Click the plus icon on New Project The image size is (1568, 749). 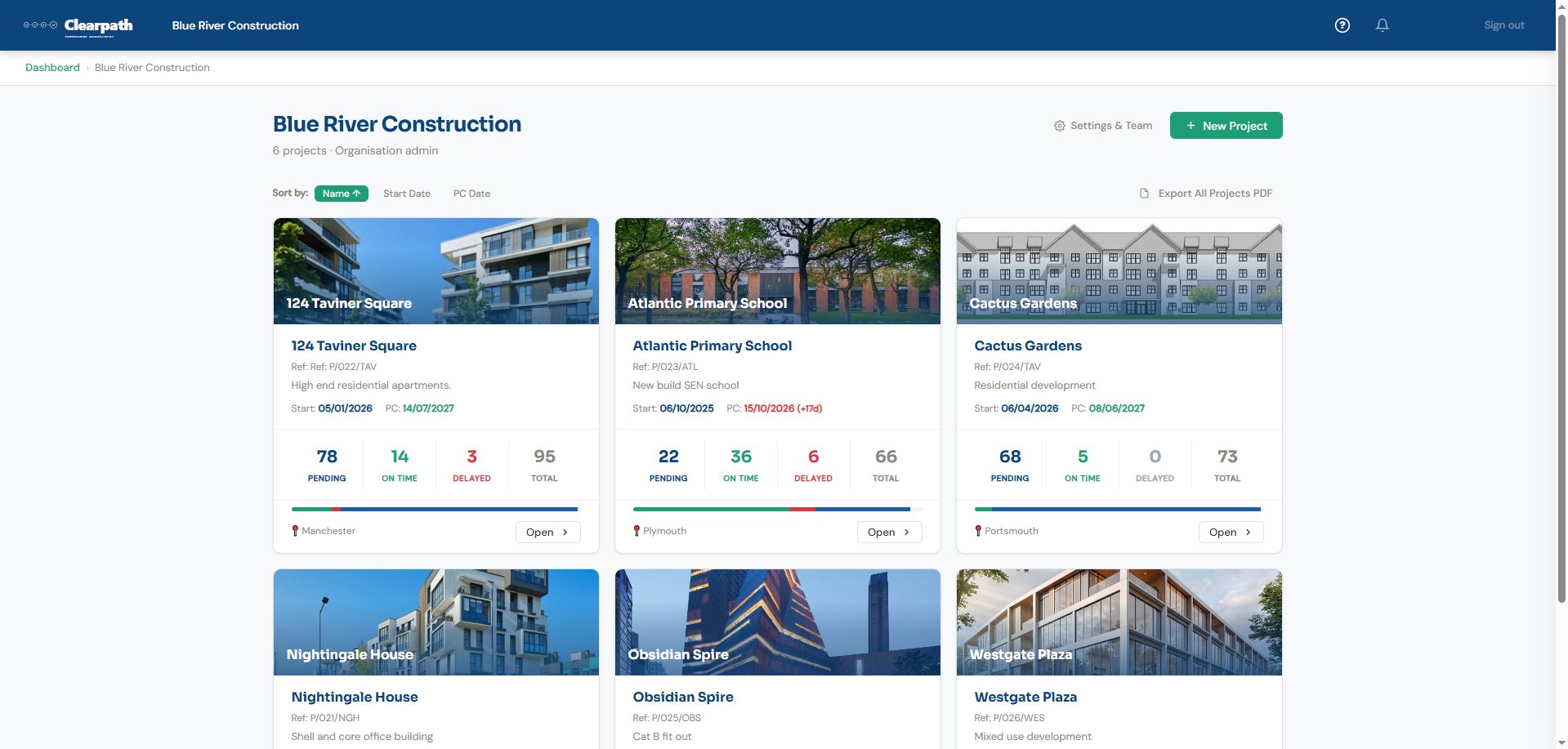coord(1191,126)
